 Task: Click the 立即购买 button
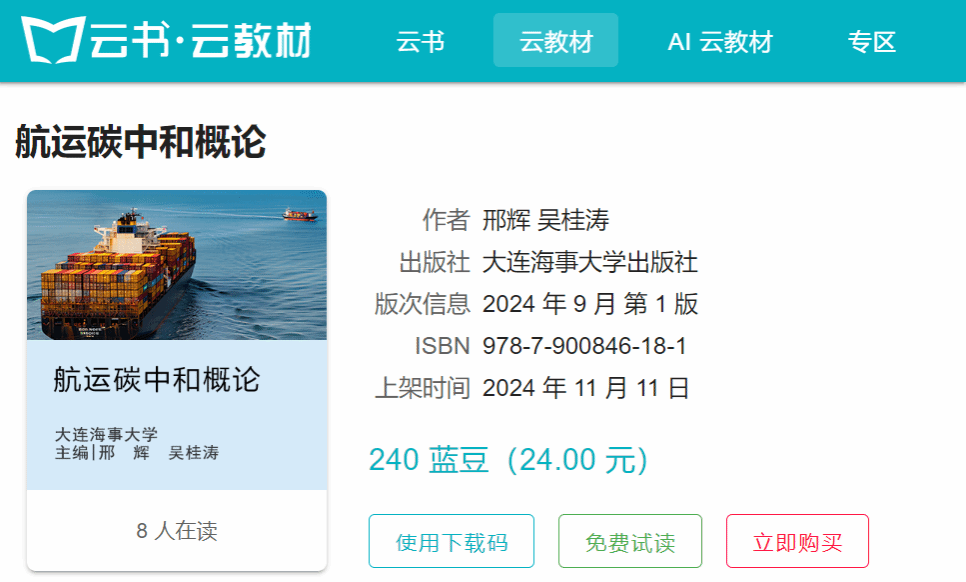tap(797, 541)
